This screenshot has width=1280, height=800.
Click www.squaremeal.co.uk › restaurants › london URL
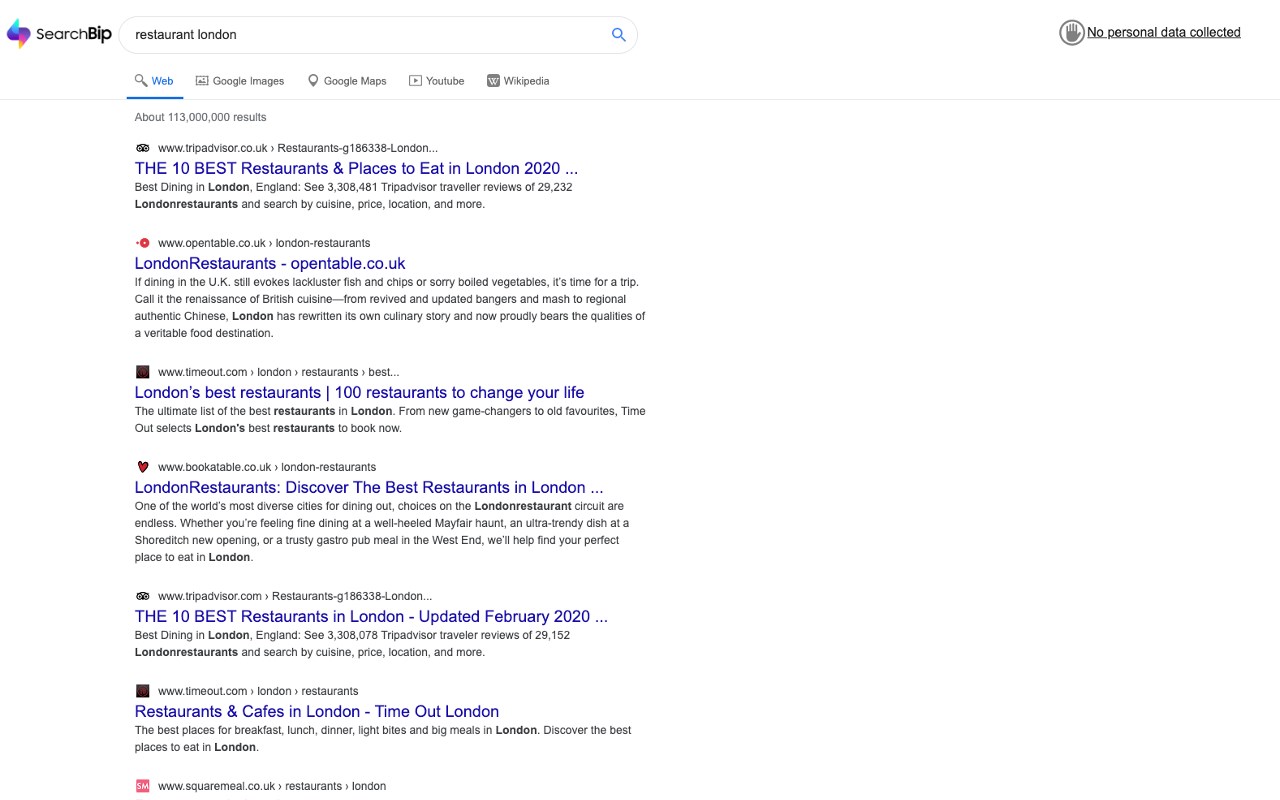(272, 786)
